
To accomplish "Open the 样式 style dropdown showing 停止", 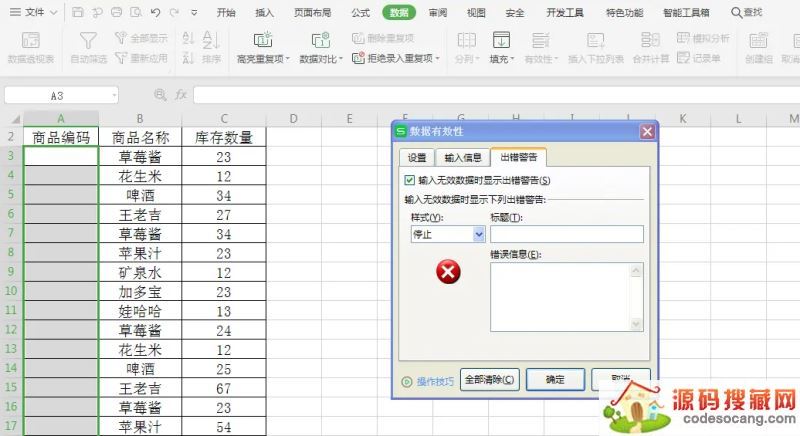I will (478, 234).
